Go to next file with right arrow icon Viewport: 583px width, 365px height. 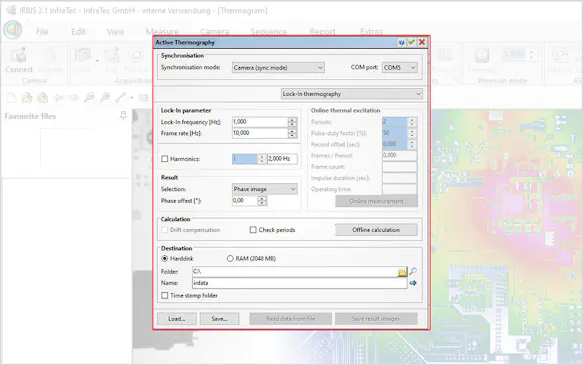point(74,98)
